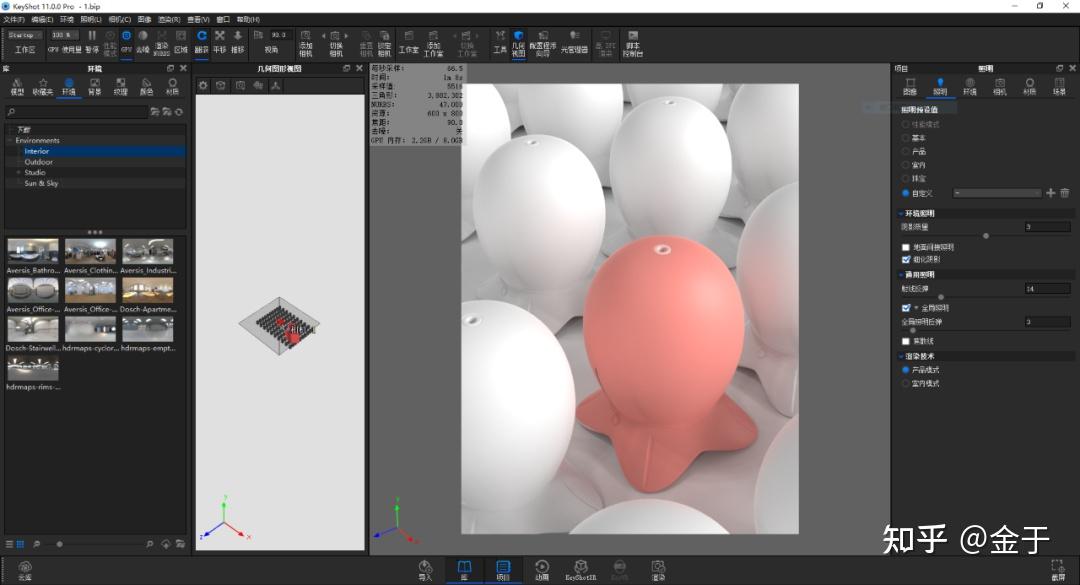Switch to the Camera tab in the project panel
The width and height of the screenshot is (1080, 585).
tap(999, 86)
